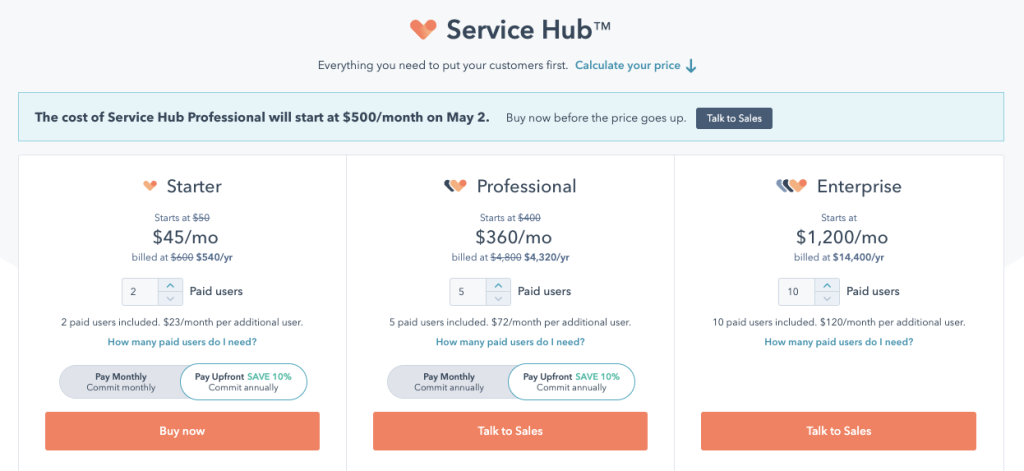
Task: Select Pay Monthly for the Starter plan
Action: (x=120, y=382)
